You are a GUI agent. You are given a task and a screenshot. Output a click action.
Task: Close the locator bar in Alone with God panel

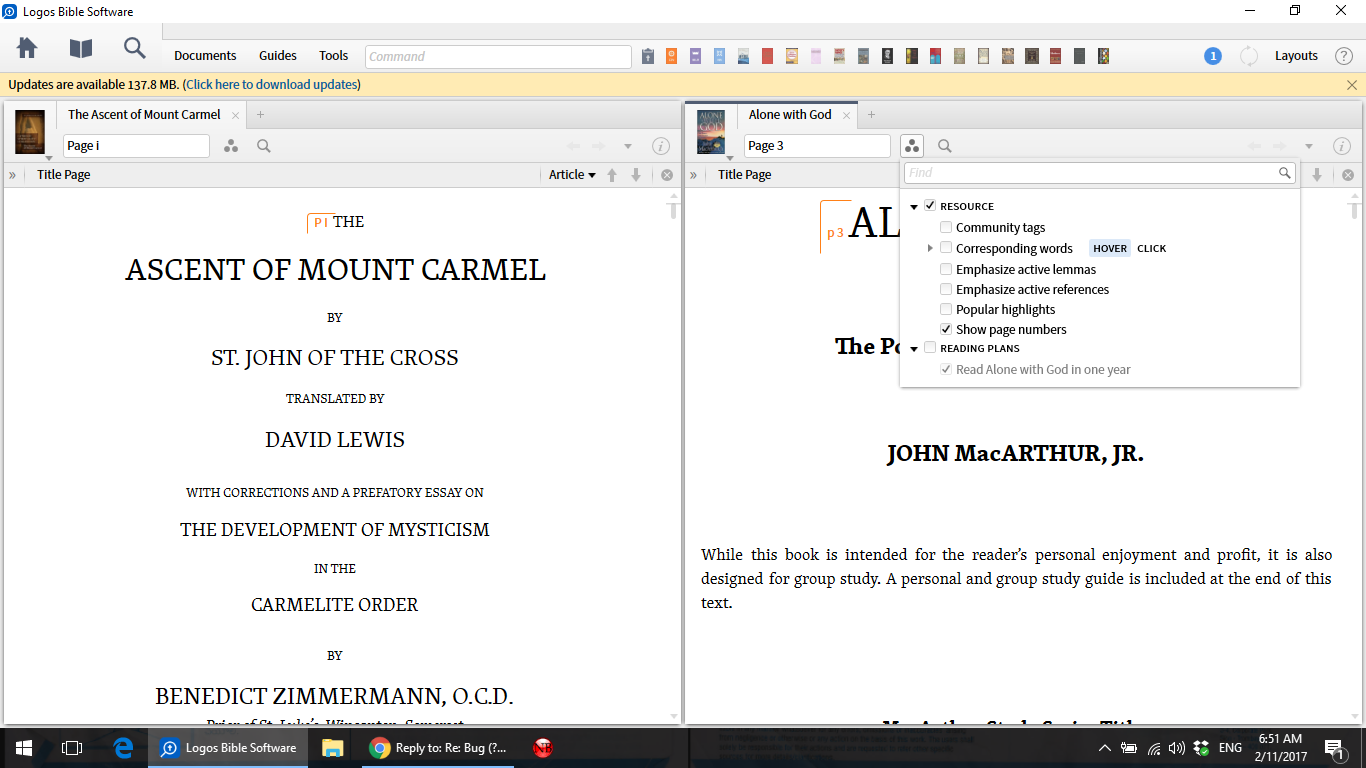coord(1347,175)
